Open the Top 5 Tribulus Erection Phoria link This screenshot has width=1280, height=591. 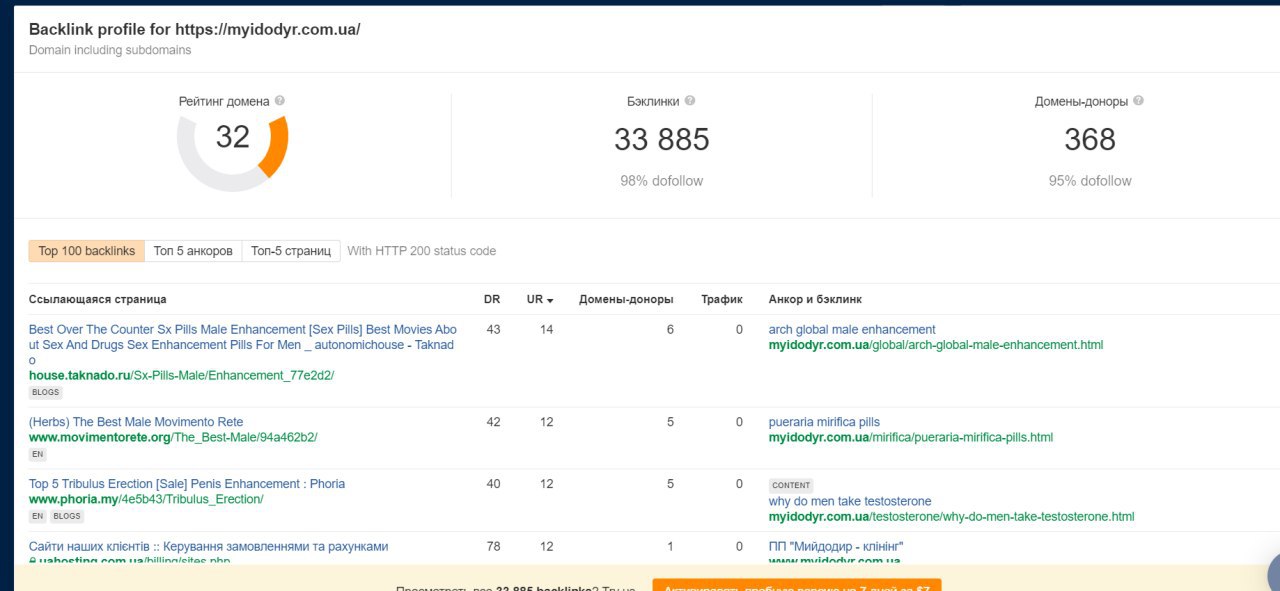click(x=187, y=484)
